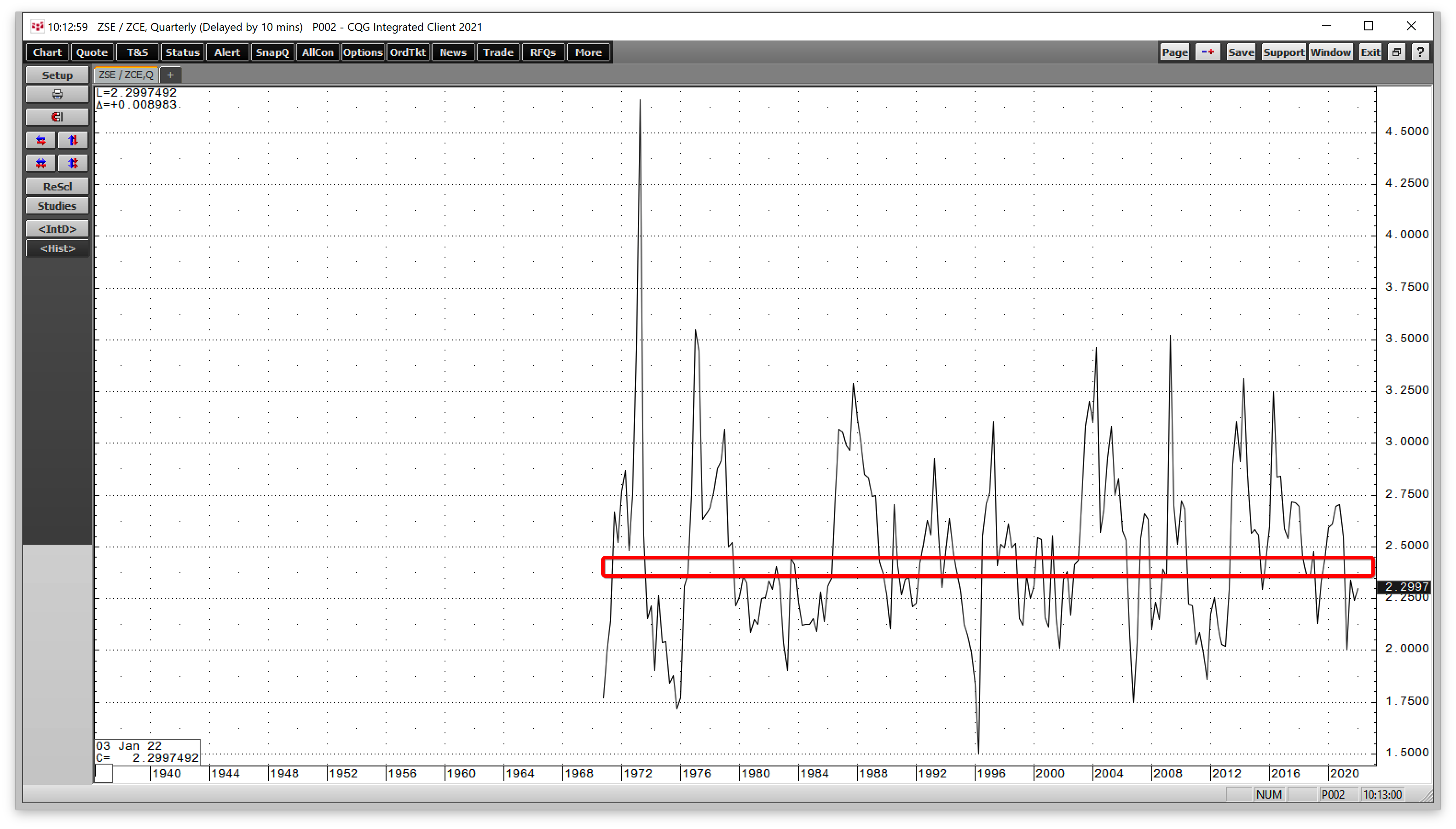Viewport: 1456px width, 829px height.
Task: Select the ZSE / ZCE,Q chart tab
Action: (126, 75)
